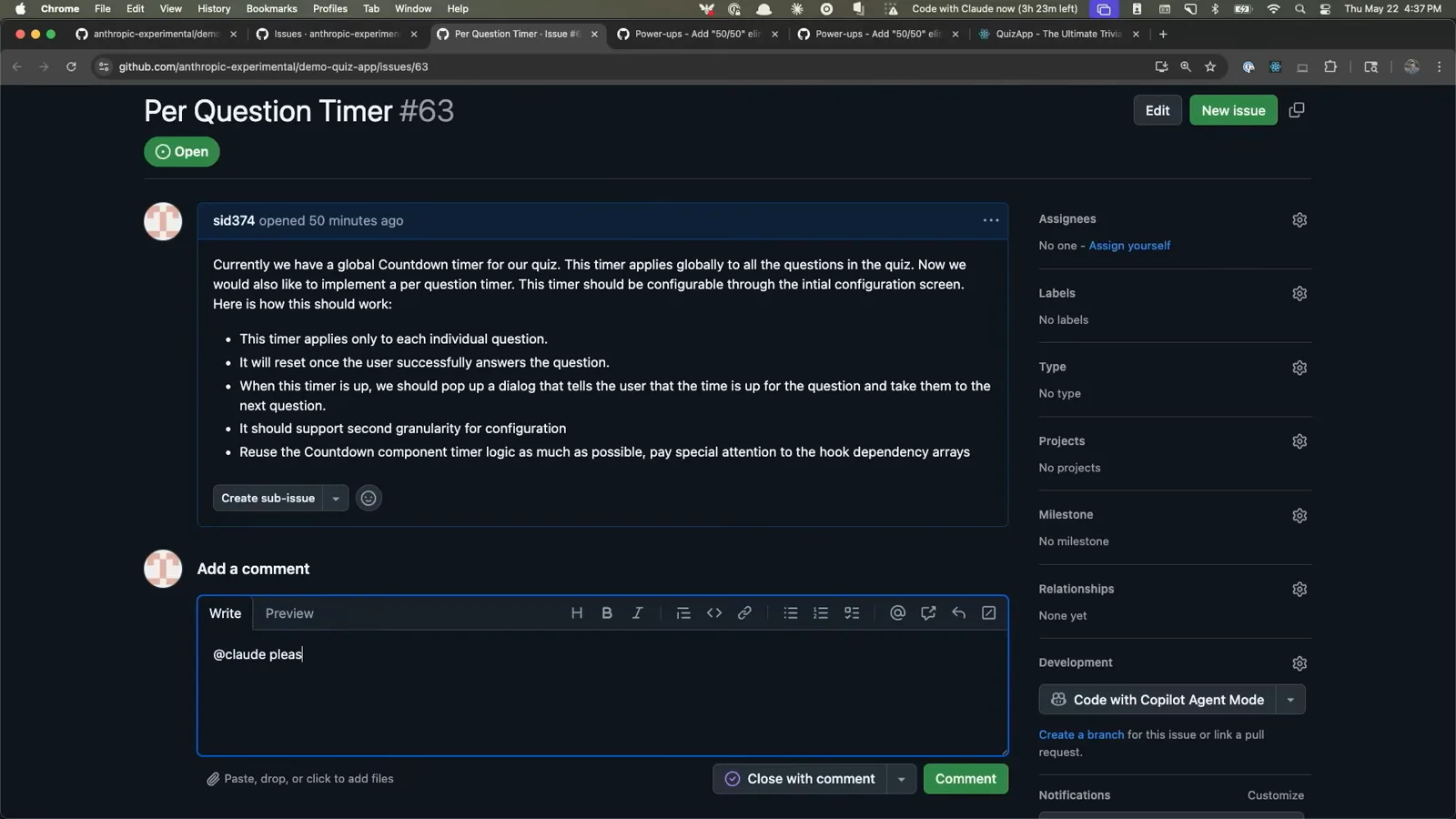Screen dimensions: 1456x819
Task: Mention a user with the @ icon
Action: (897, 613)
